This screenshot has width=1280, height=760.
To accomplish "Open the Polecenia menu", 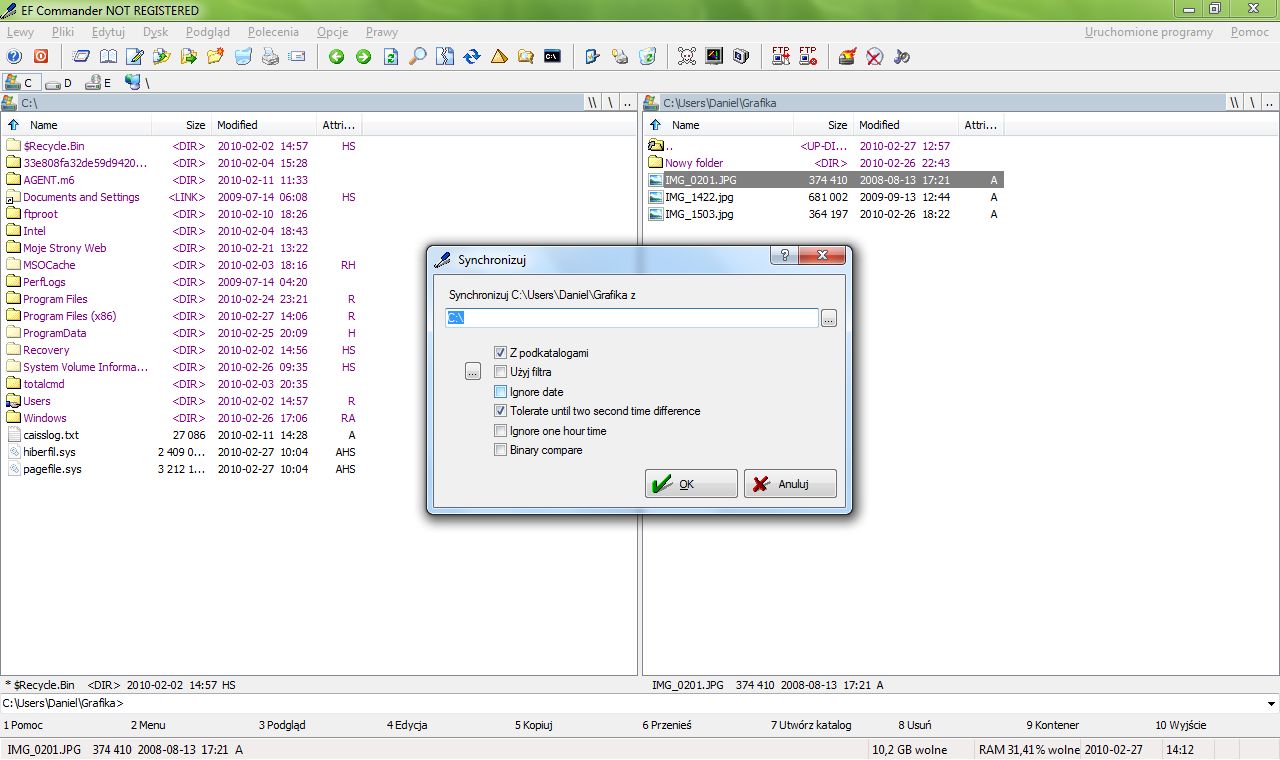I will pyautogui.click(x=273, y=32).
